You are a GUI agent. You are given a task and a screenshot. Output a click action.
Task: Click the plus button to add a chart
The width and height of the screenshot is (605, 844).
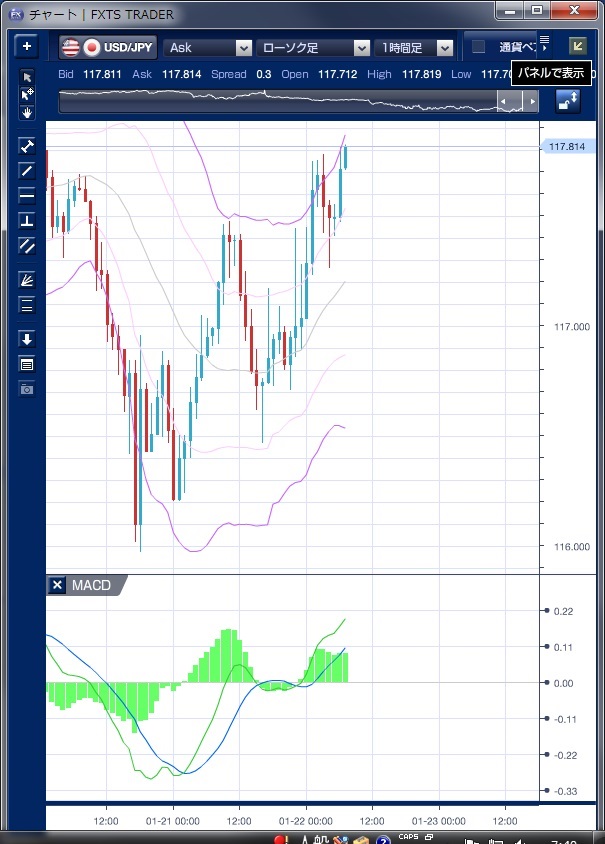27,46
